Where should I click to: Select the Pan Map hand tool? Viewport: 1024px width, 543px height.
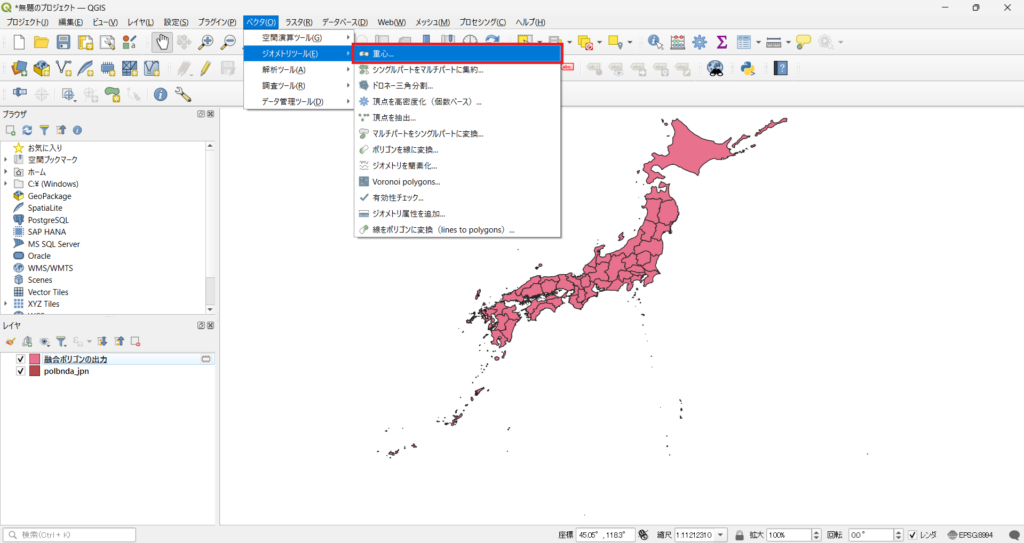(x=161, y=42)
